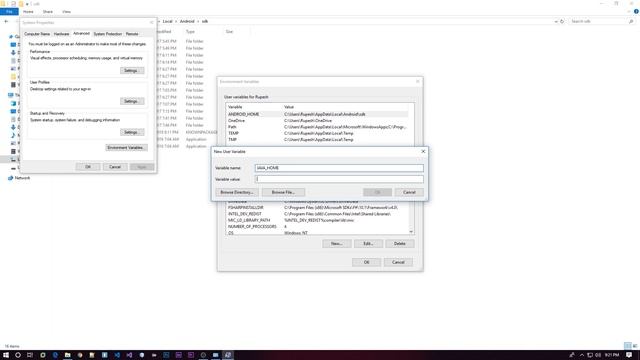The image size is (640, 360).
Task: Select the ANDROID_HOME user variable row
Action: click(317, 114)
